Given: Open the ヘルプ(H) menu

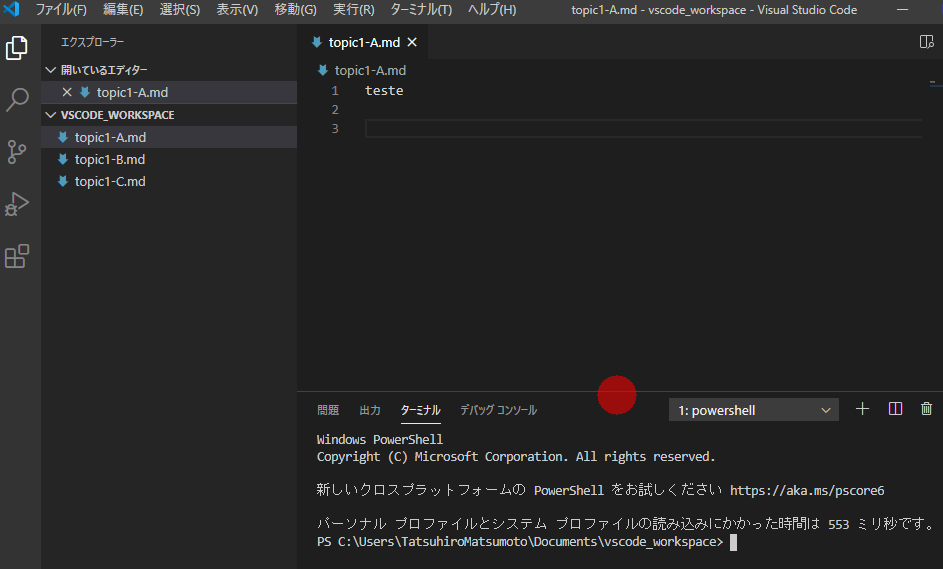Looking at the screenshot, I should [x=492, y=10].
